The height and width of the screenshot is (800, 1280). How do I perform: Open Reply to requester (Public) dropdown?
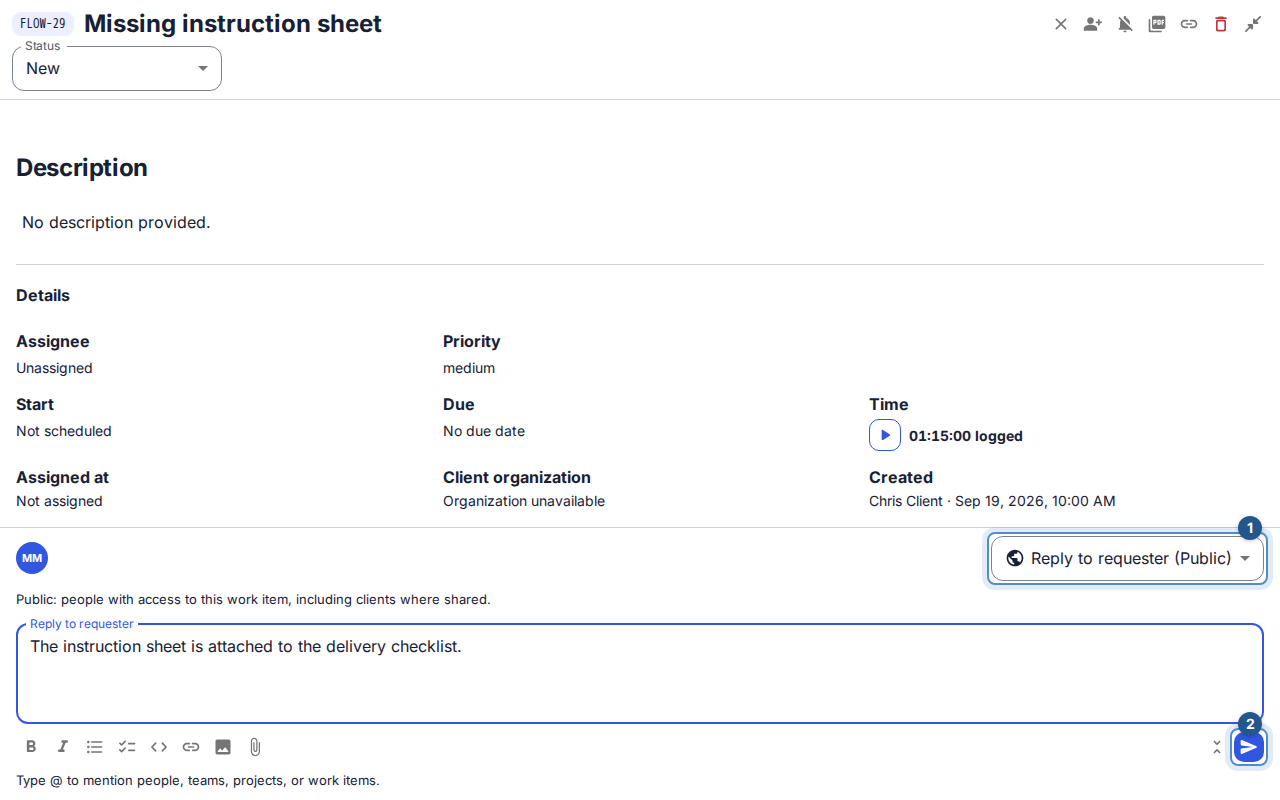[x=1127, y=558]
